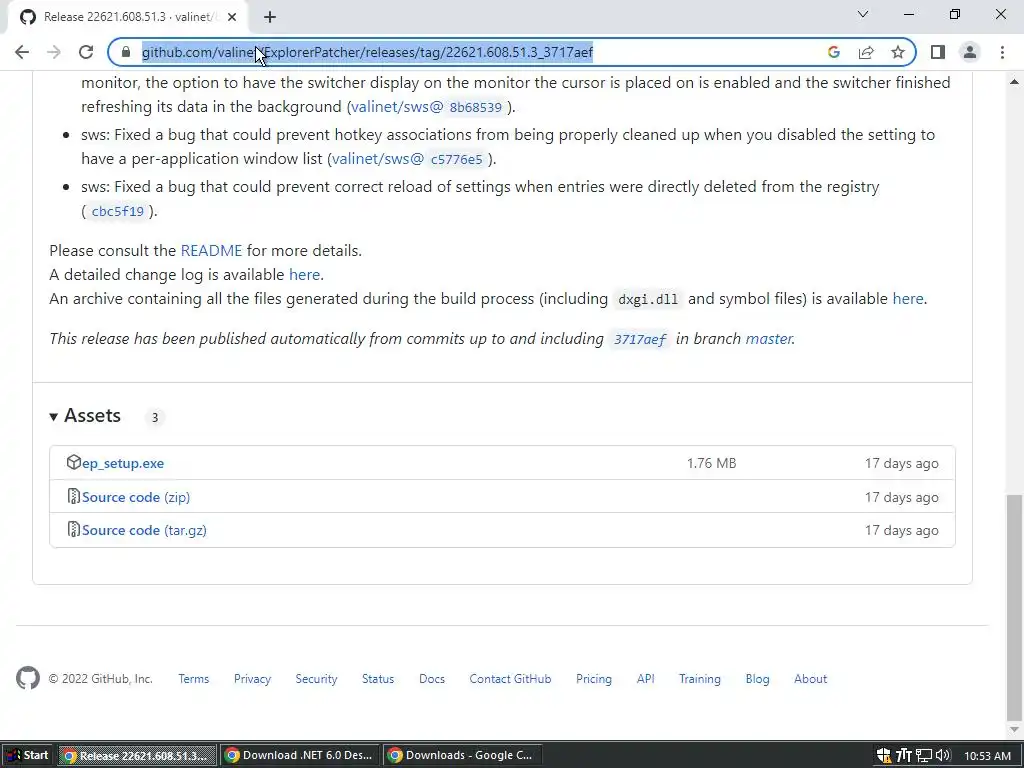Click scrollbar up arrow
Image resolution: width=1024 pixels, height=768 pixels.
[1014, 82]
